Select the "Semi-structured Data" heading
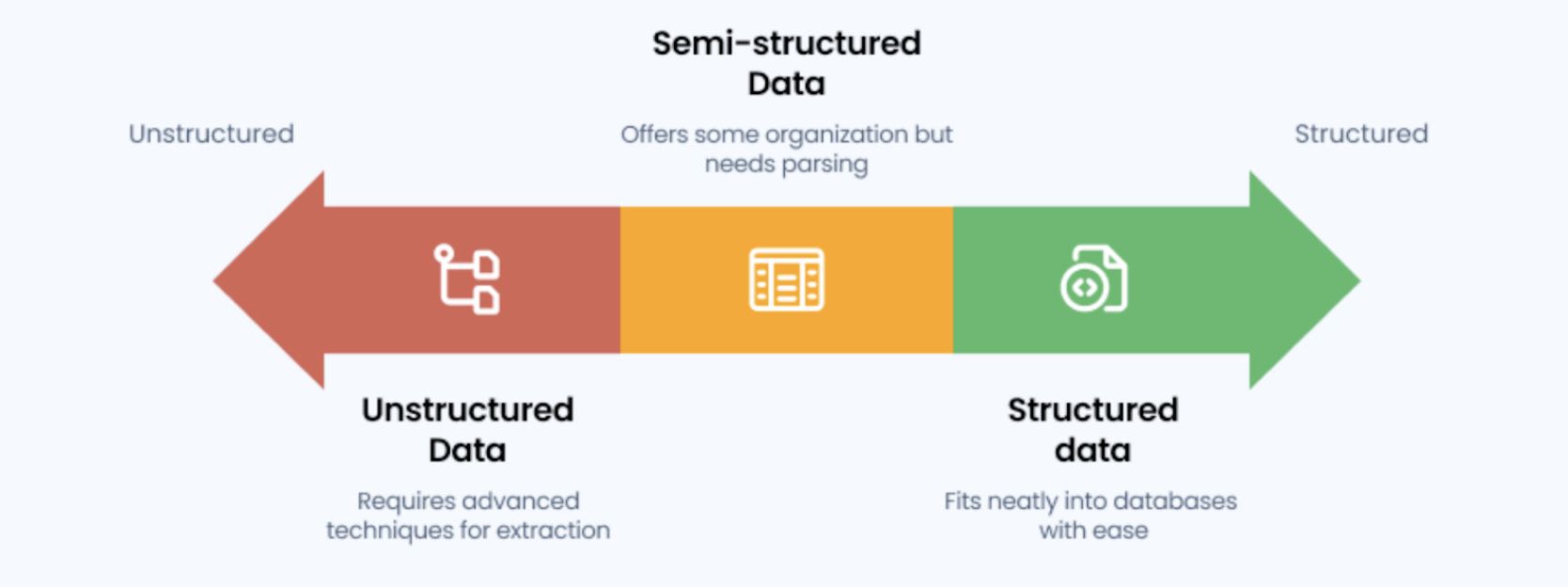Image resolution: width=1568 pixels, height=587 pixels. [x=787, y=63]
